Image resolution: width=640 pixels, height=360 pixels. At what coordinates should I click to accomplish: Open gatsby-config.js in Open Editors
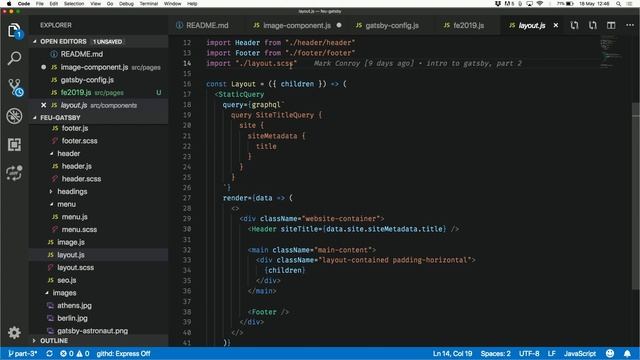point(98,80)
